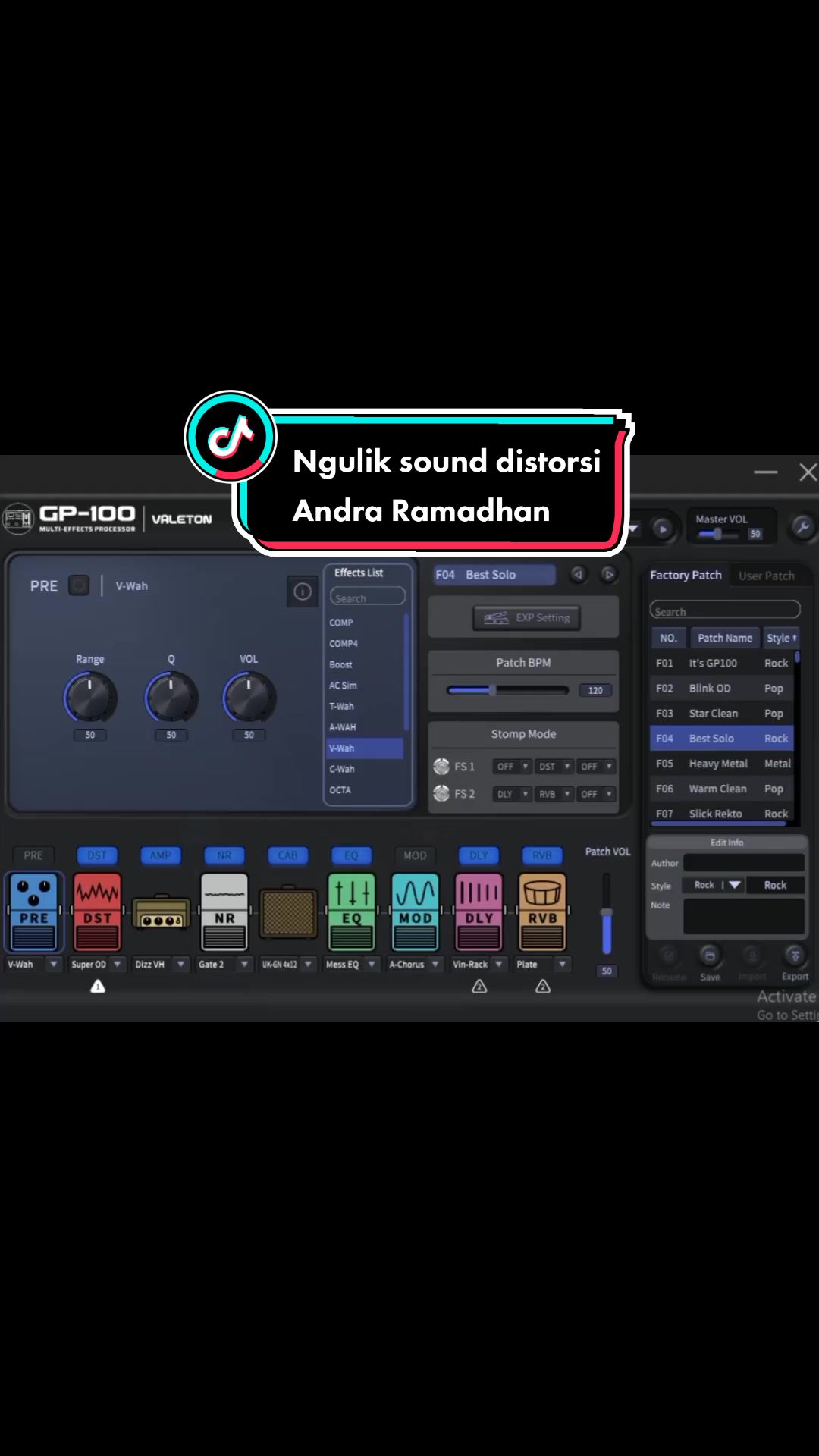Click the FS 1 footswitch icon
Viewport: 819px width, 1456px height.
coord(441,766)
